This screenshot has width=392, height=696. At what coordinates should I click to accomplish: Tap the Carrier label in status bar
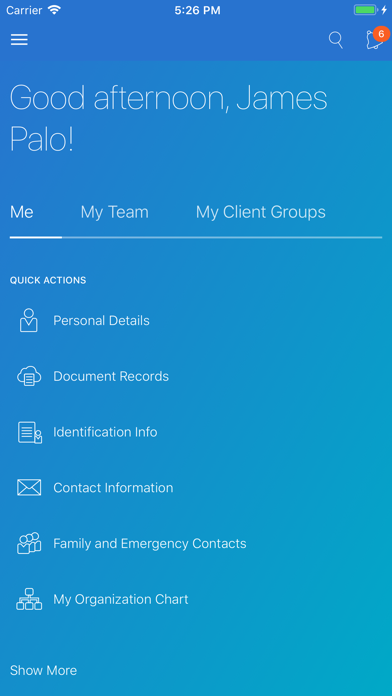click(x=24, y=10)
